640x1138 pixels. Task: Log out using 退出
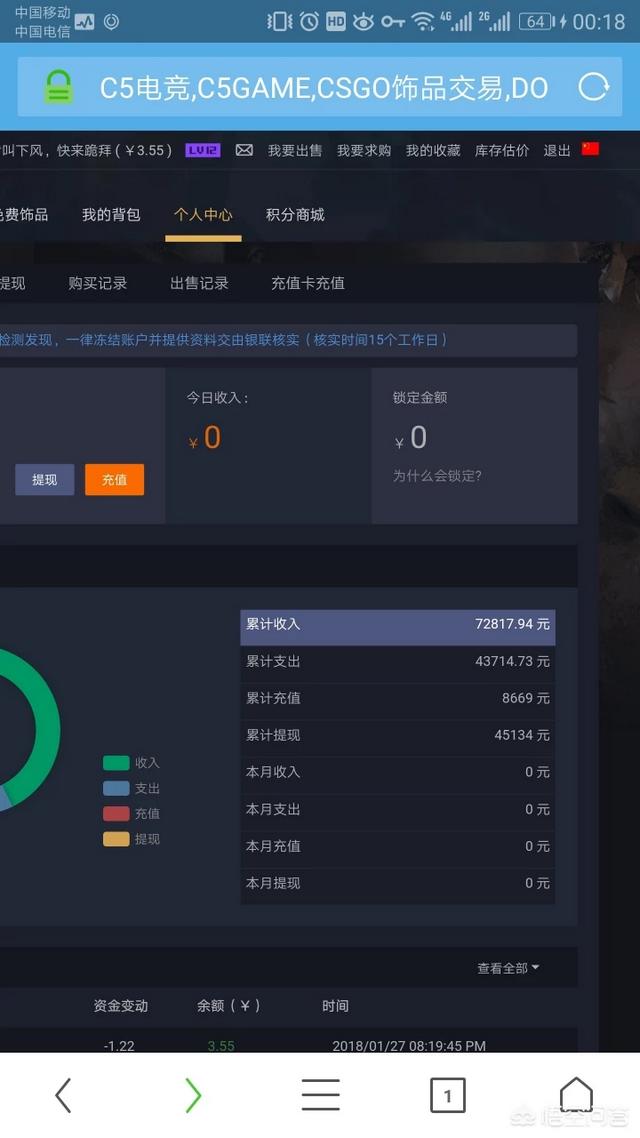point(557,150)
